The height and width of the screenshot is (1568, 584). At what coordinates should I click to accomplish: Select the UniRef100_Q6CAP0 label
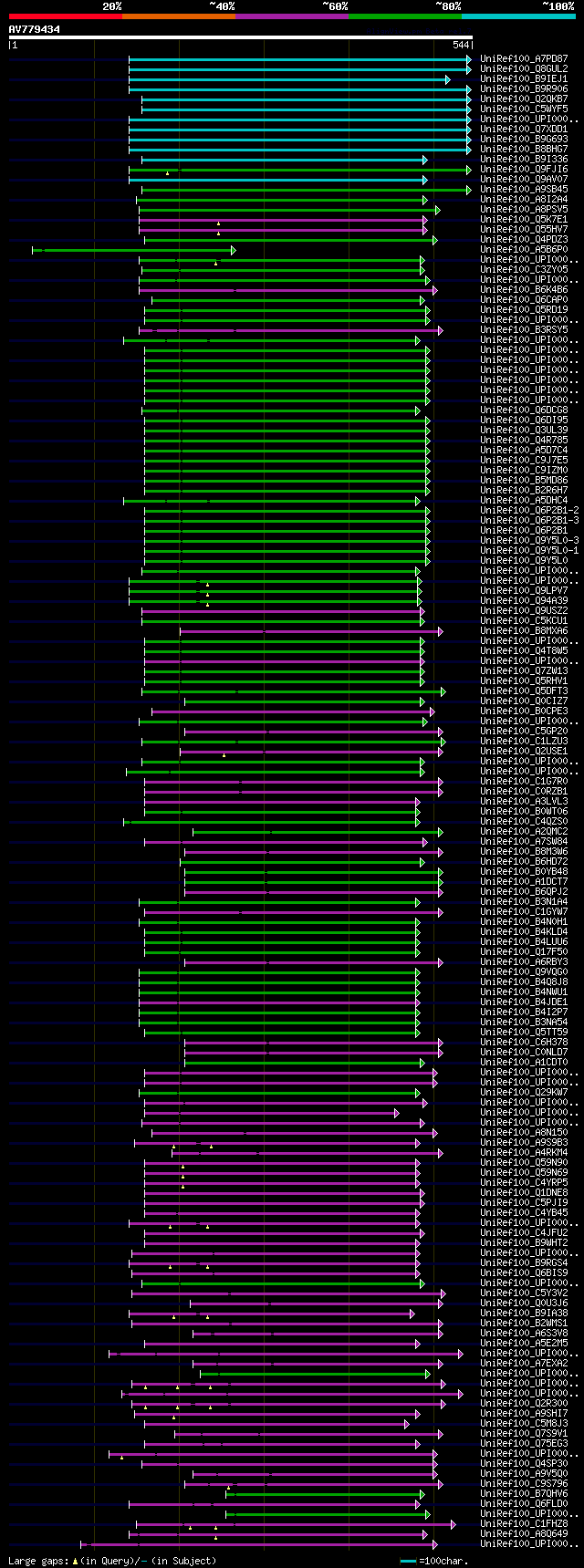pos(524,299)
